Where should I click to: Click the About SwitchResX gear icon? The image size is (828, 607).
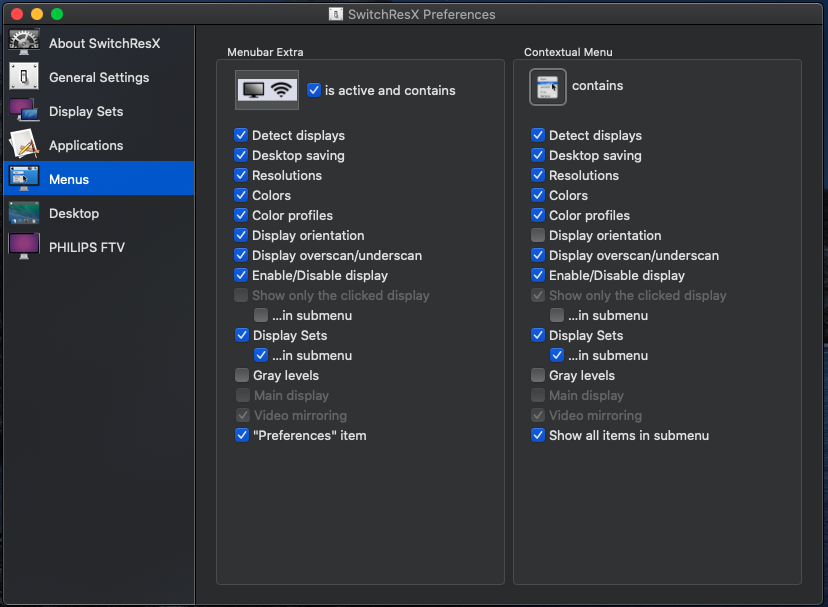24,43
